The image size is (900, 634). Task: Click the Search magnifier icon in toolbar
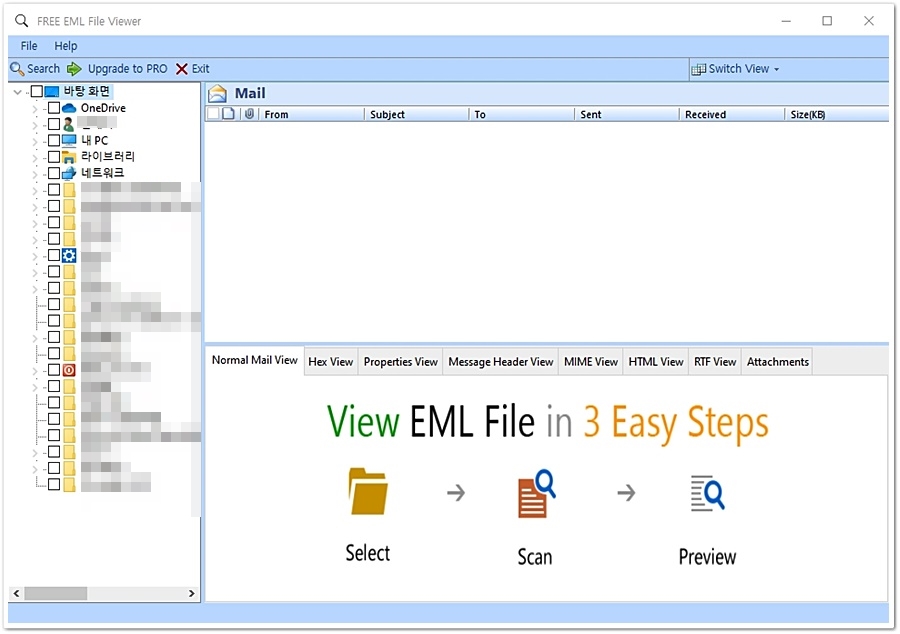17,69
